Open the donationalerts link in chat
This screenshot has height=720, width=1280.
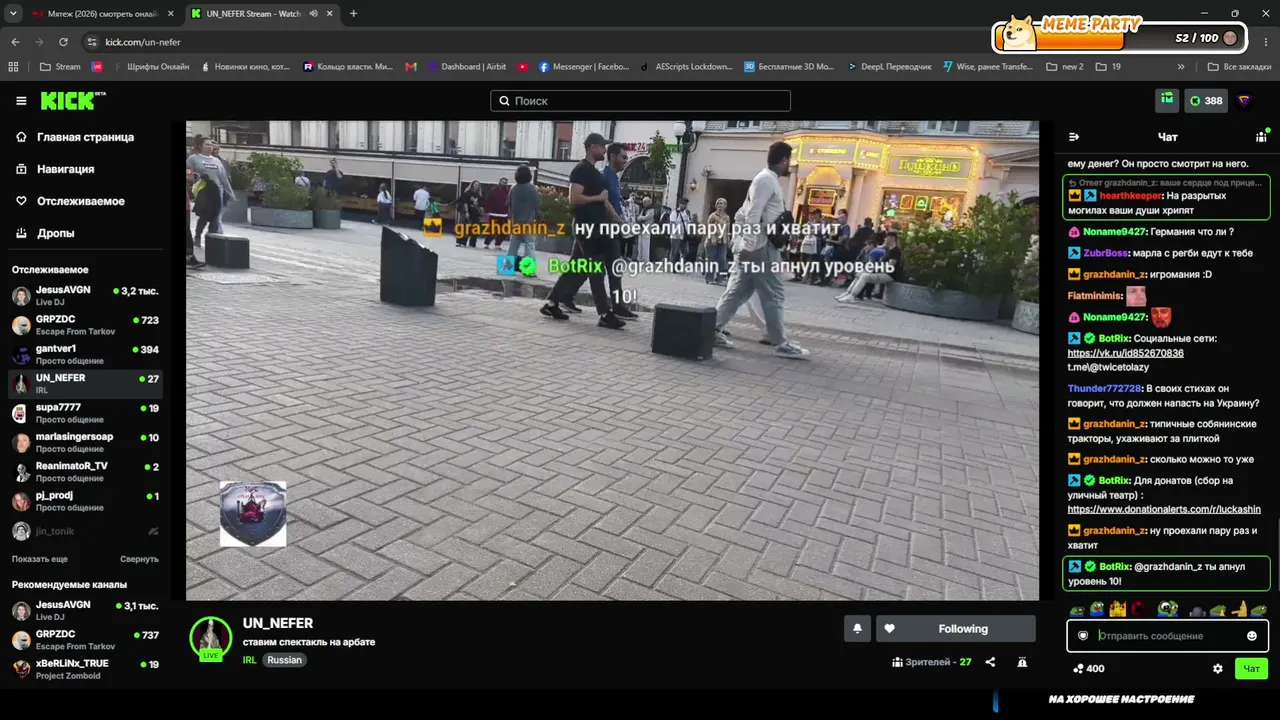pos(1164,509)
